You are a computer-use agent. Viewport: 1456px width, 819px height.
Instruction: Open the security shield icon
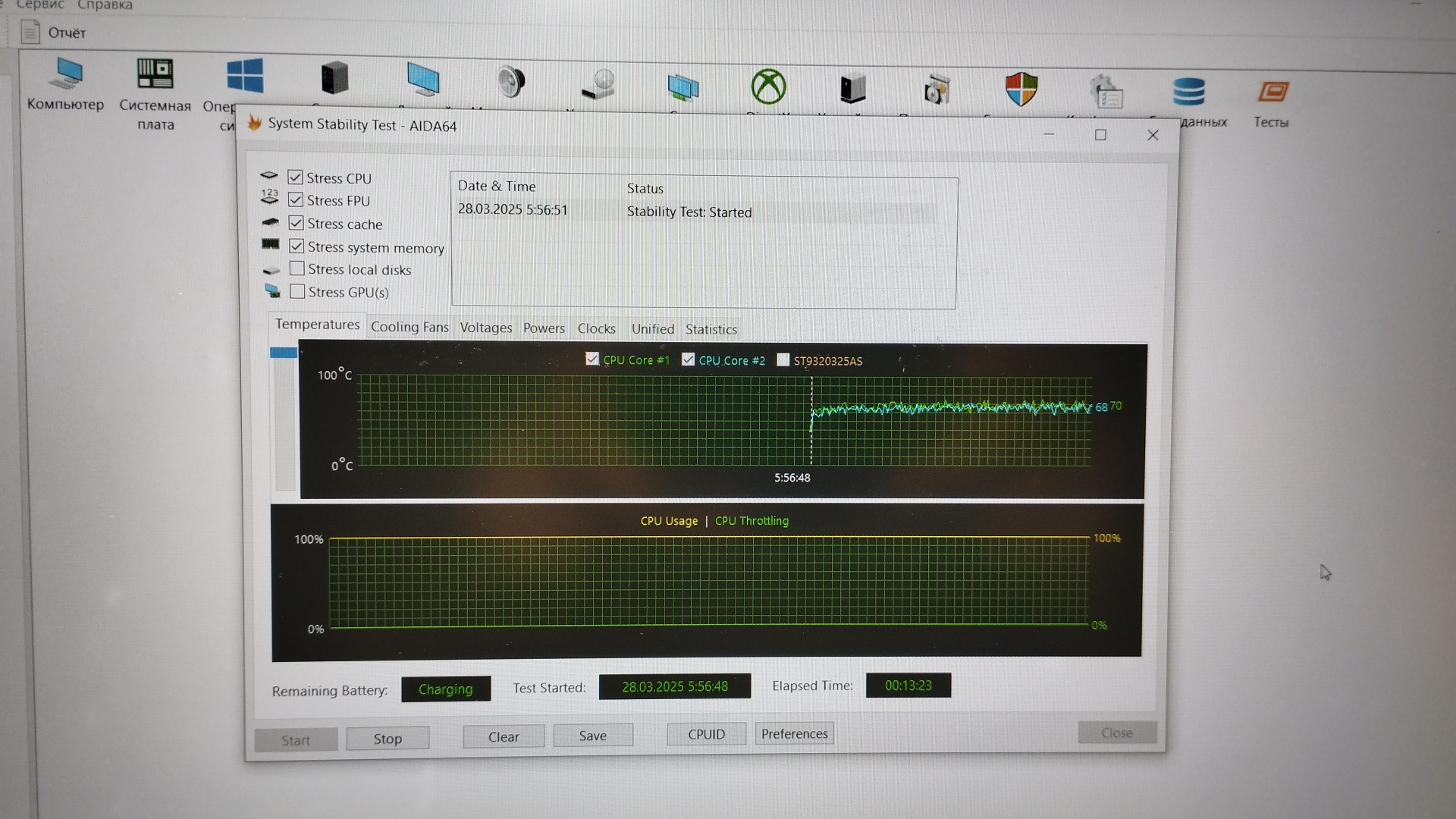click(x=1021, y=89)
